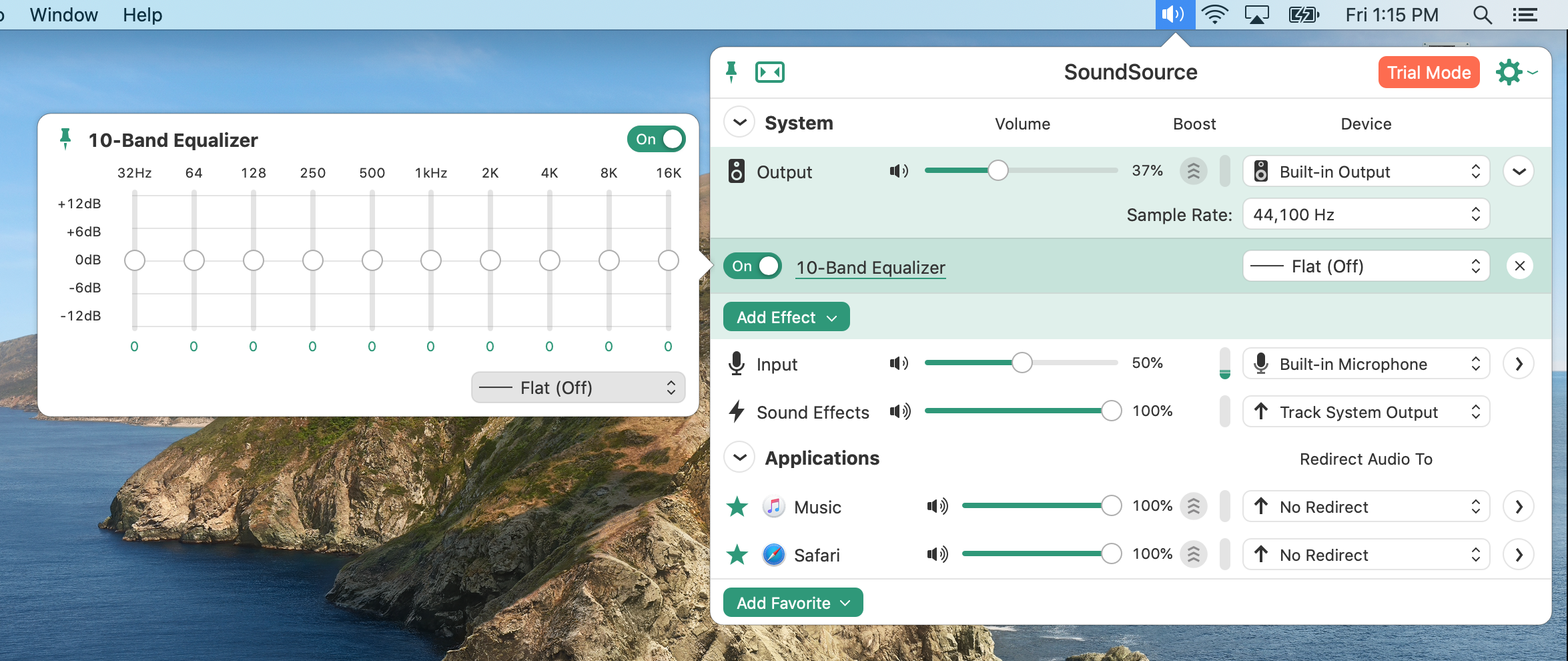1568x661 pixels.
Task: Click the Safari volume slider handle
Action: point(1111,554)
